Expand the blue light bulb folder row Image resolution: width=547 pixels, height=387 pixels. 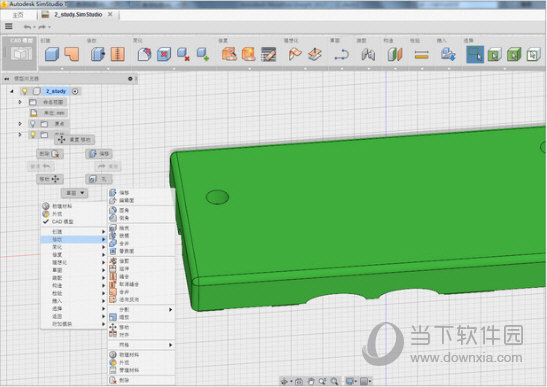(x=20, y=124)
